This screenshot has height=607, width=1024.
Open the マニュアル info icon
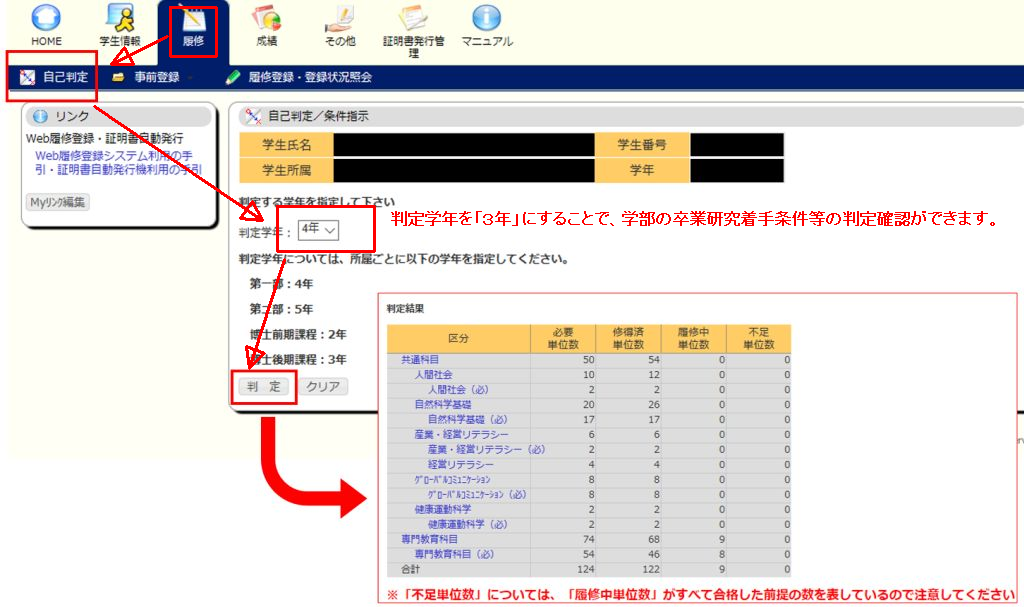486,18
